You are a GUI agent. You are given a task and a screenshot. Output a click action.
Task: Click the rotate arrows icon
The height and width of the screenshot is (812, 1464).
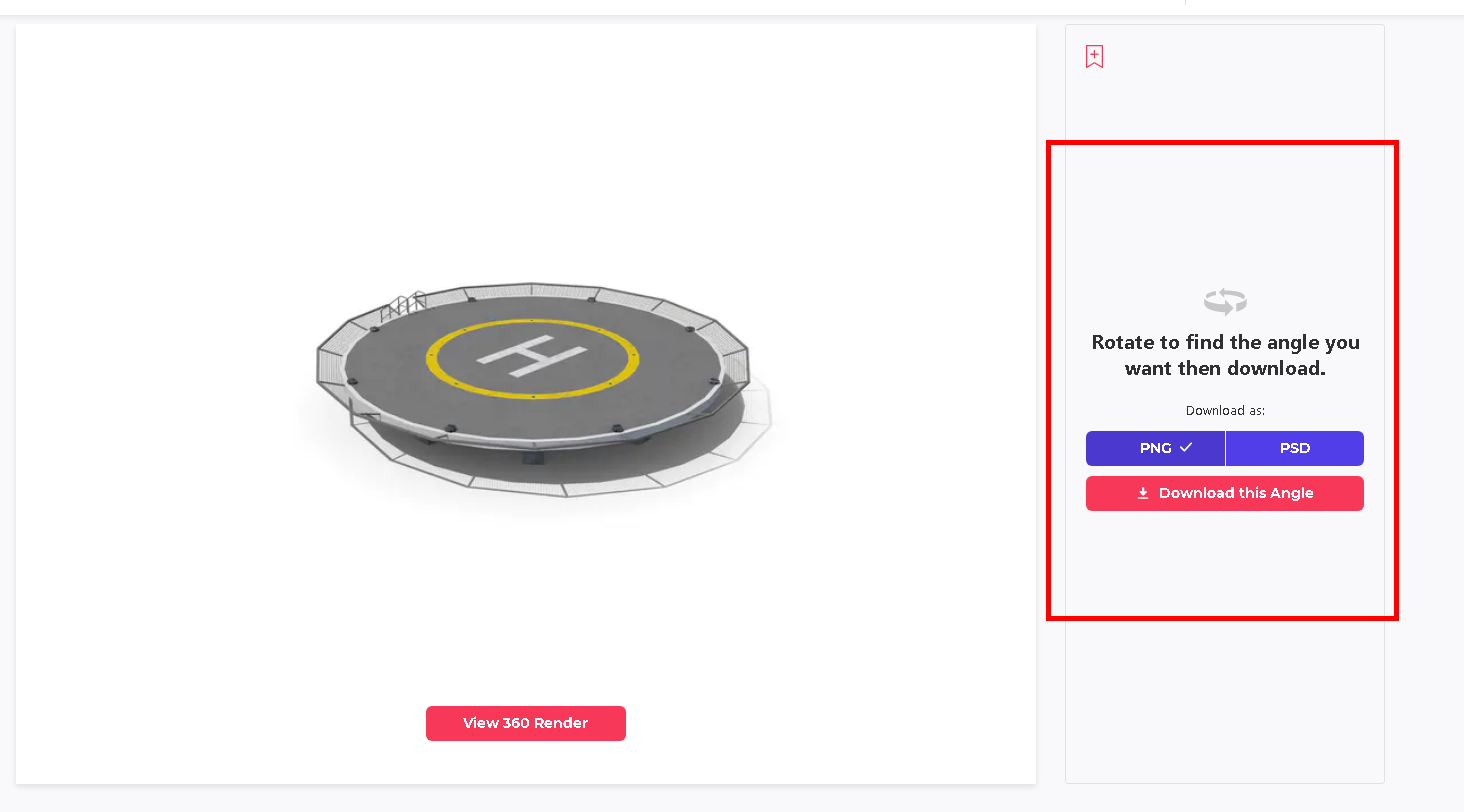pyautogui.click(x=1225, y=301)
